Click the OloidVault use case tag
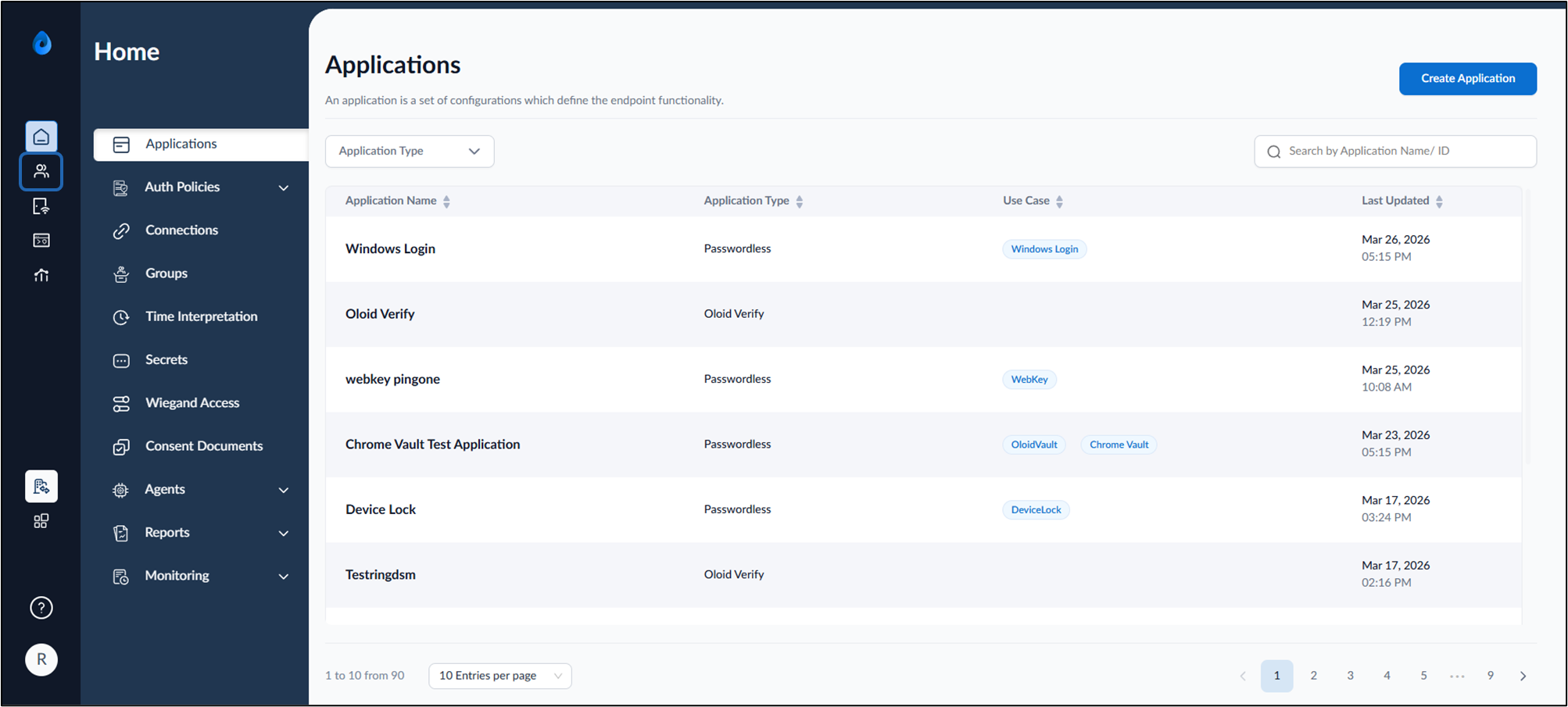 (1033, 445)
